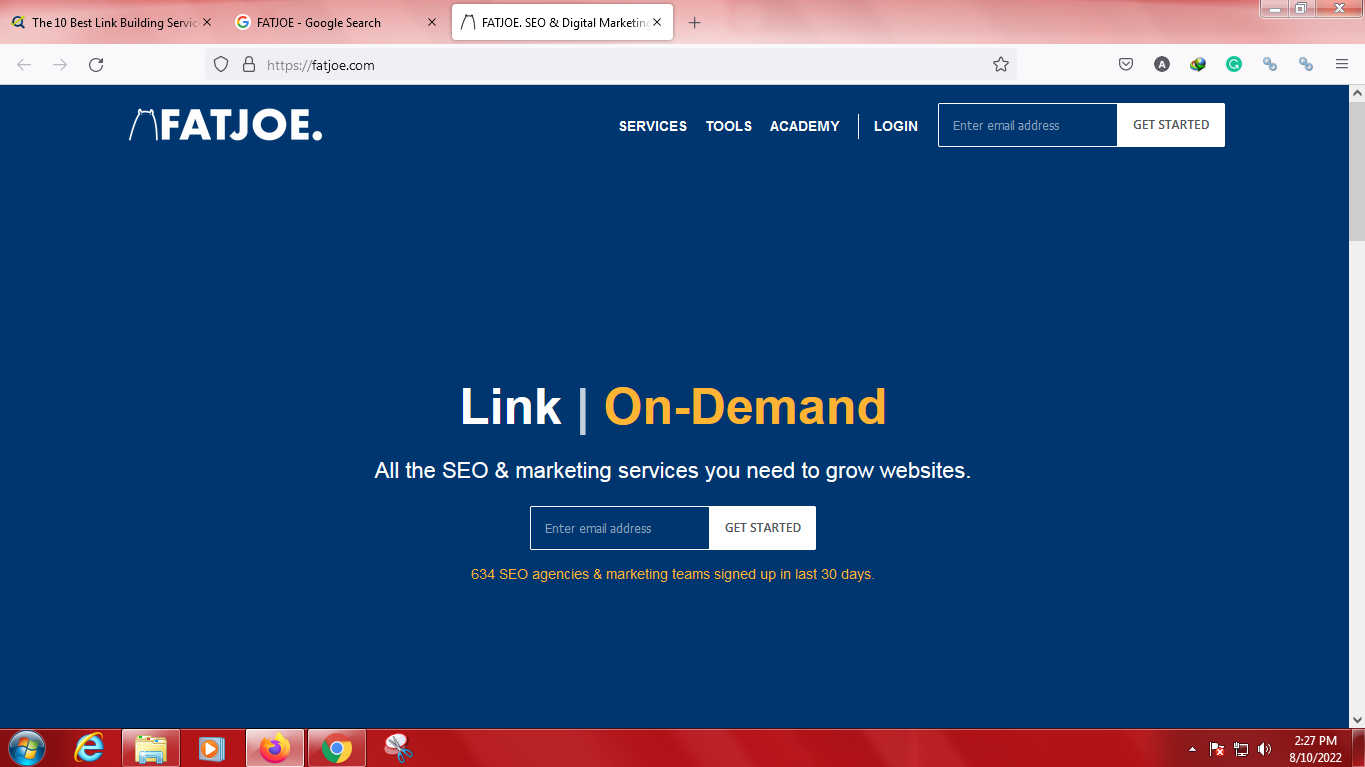
Task: Click the '634 SEO agencies & marketing teams' text
Action: (673, 575)
